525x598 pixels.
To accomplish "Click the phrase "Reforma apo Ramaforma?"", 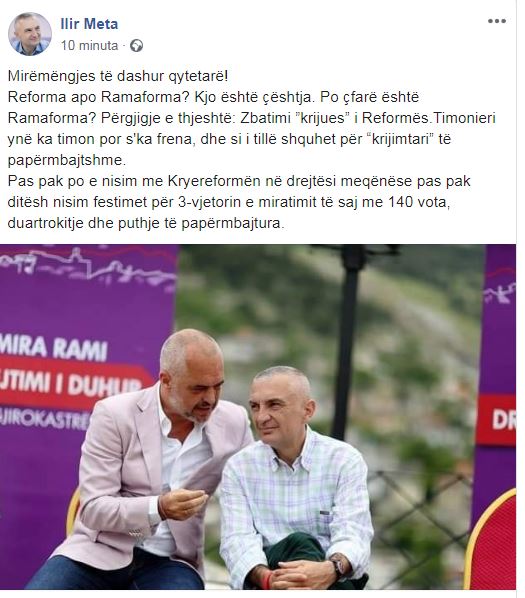I will [x=99, y=97].
